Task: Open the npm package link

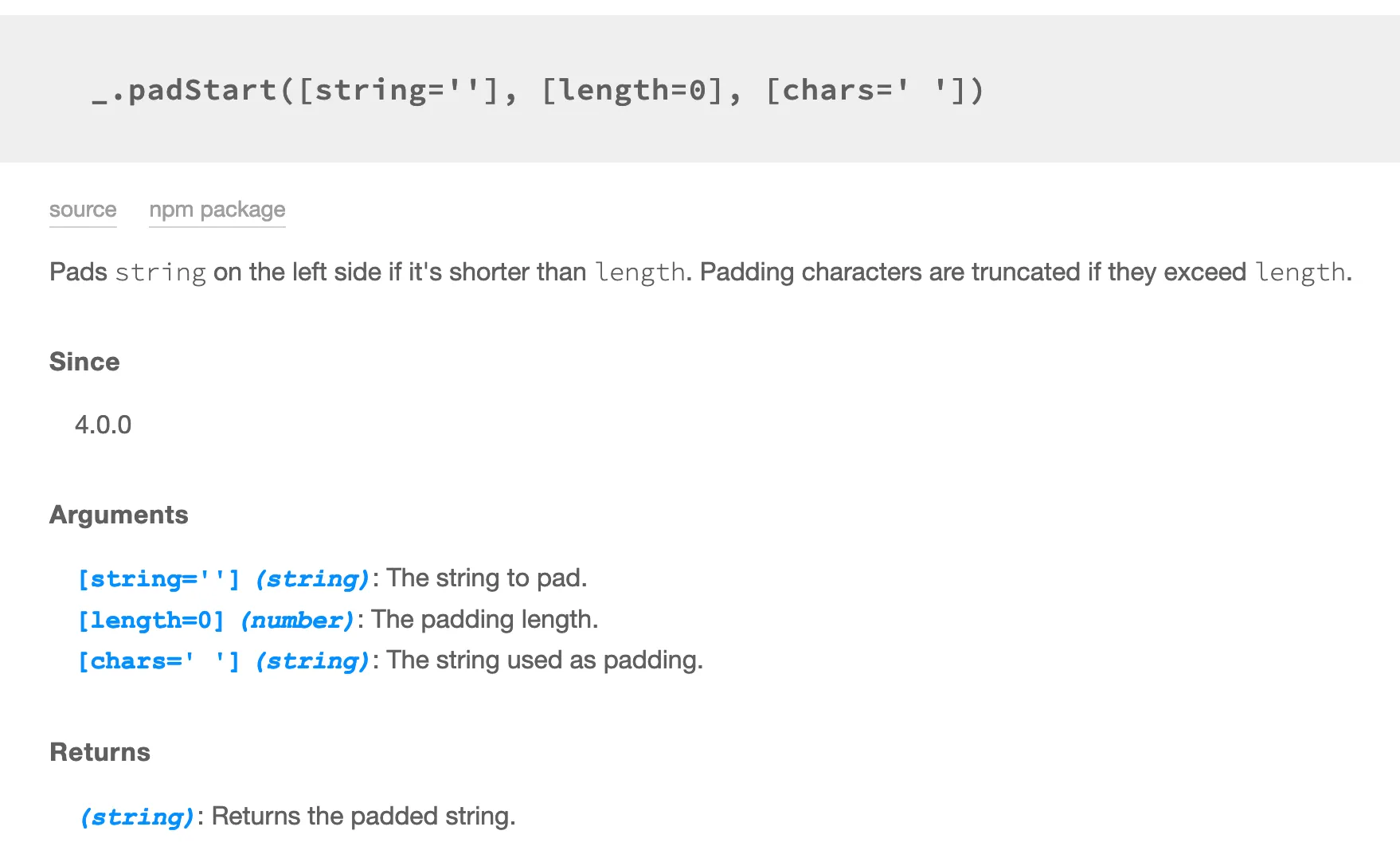Action: click(217, 210)
